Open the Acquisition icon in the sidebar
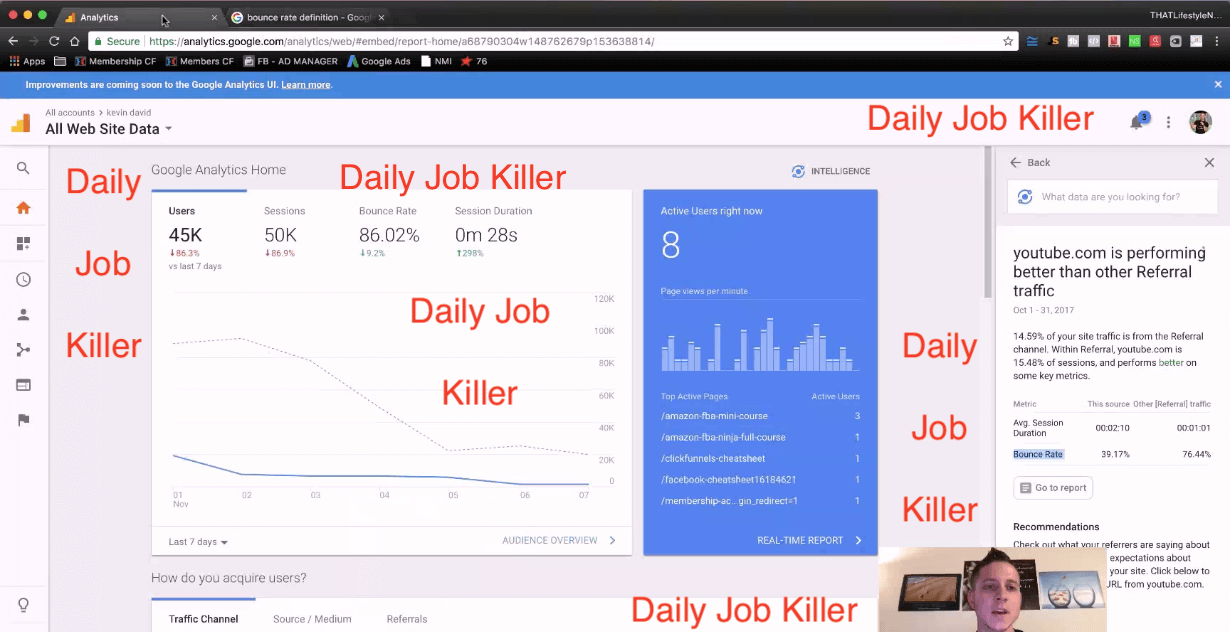The image size is (1230, 632). 23,350
